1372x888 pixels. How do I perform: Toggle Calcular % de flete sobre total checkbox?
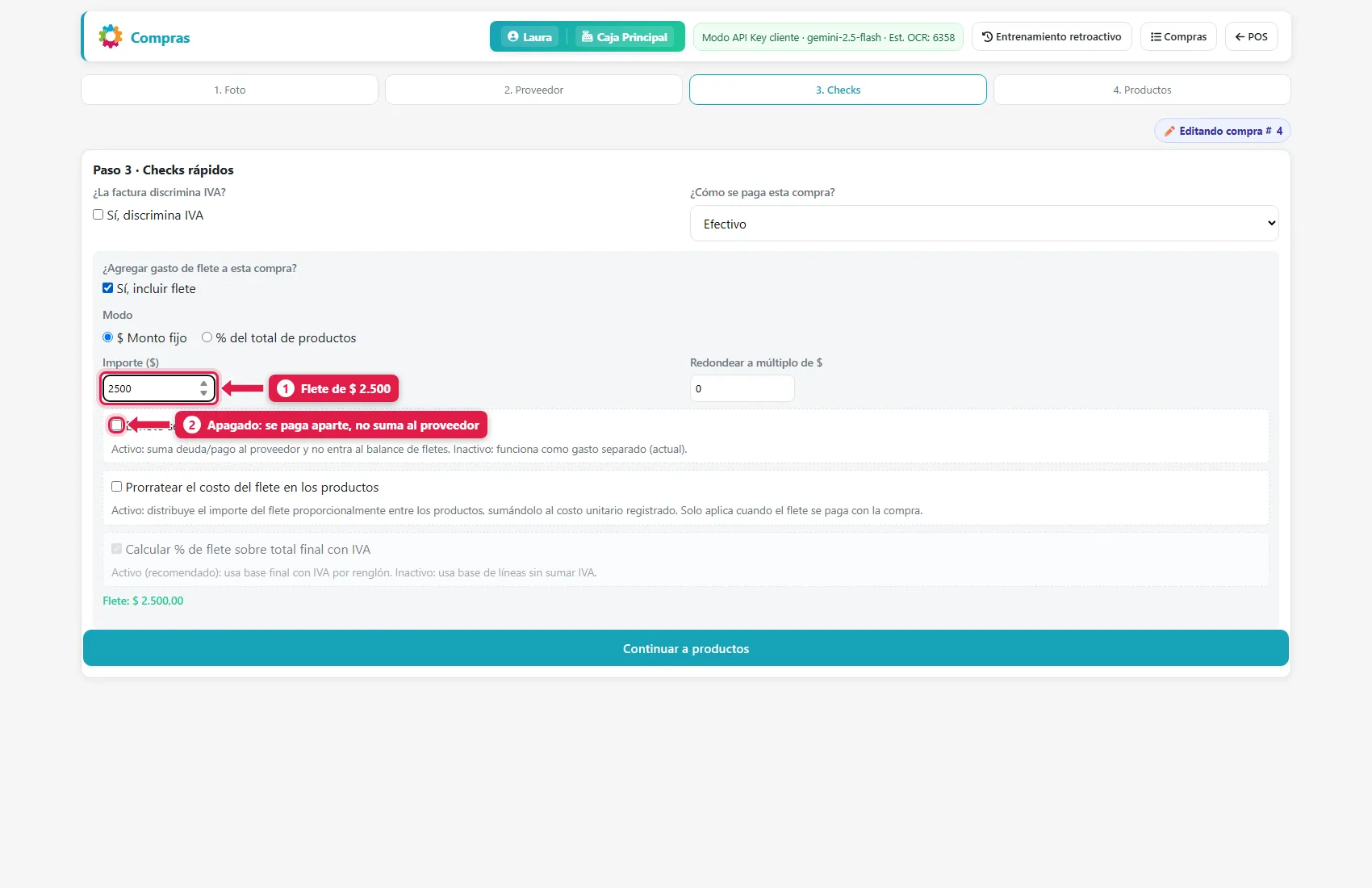116,549
